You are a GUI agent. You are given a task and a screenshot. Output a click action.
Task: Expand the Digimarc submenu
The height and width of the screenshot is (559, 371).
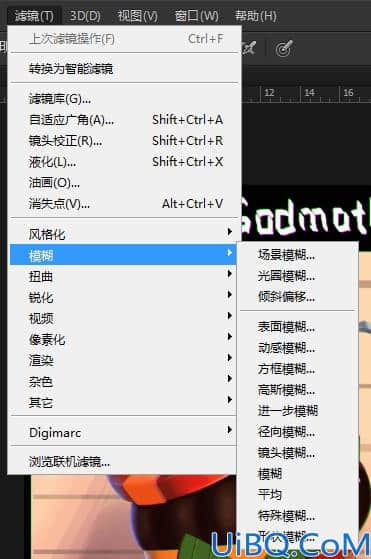coord(123,432)
